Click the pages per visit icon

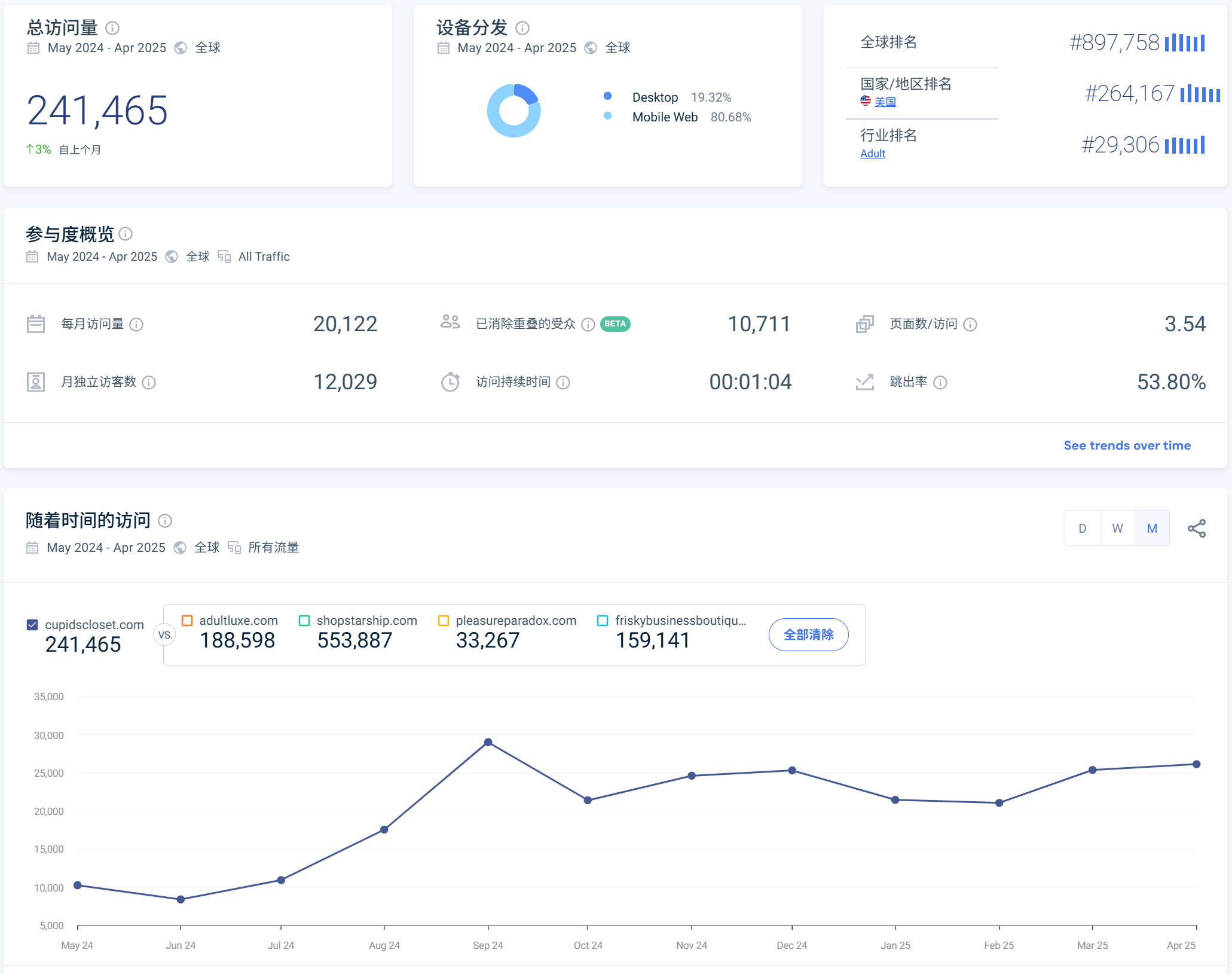click(x=865, y=324)
